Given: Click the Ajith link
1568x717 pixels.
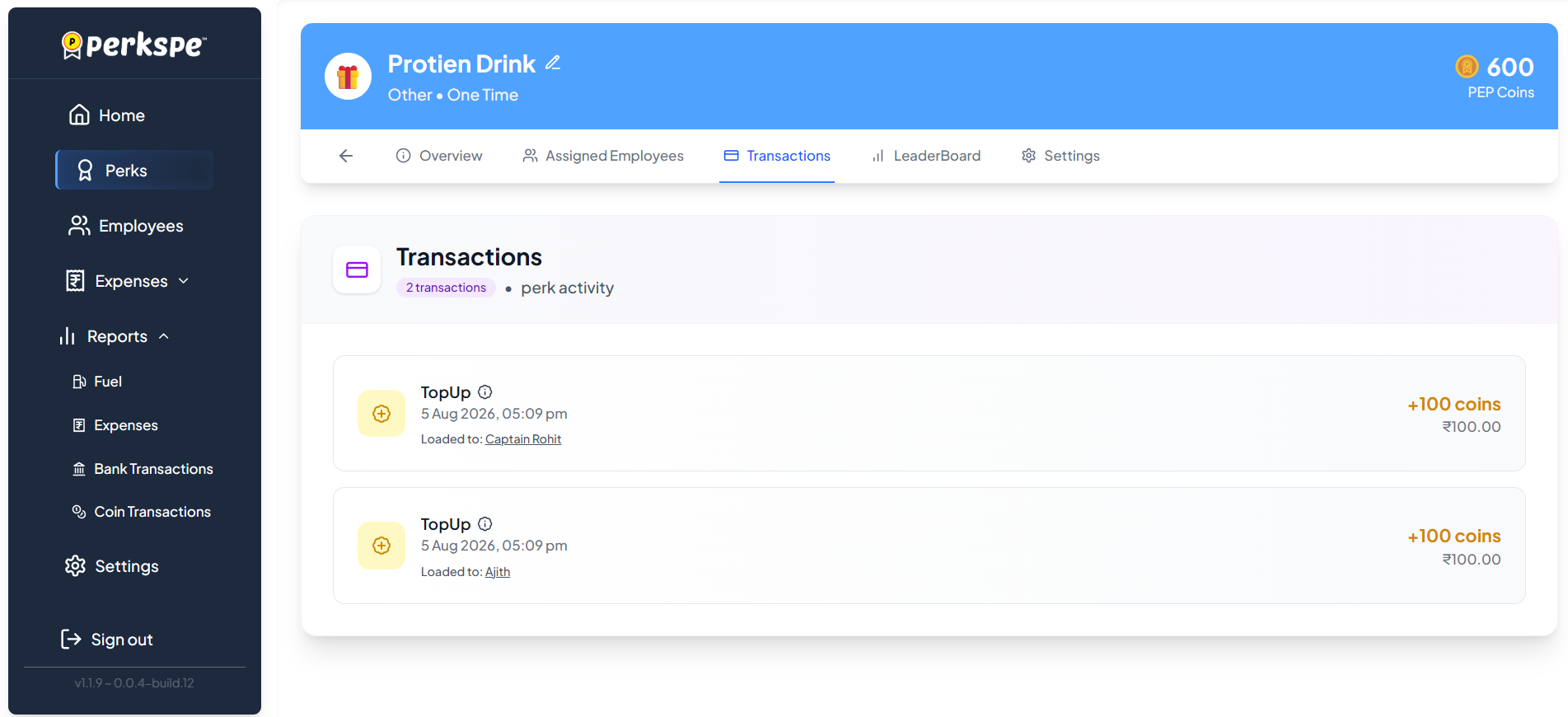Looking at the screenshot, I should point(498,572).
